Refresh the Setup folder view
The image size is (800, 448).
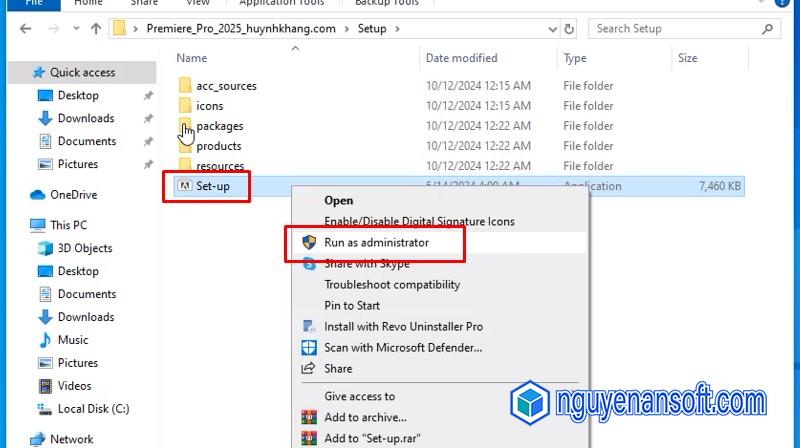[x=569, y=29]
